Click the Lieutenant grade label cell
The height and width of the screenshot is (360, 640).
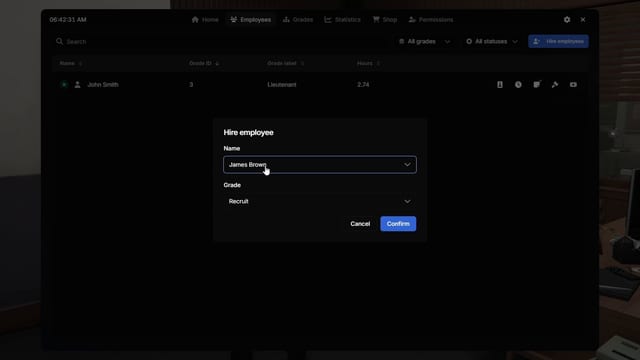coord(282,84)
